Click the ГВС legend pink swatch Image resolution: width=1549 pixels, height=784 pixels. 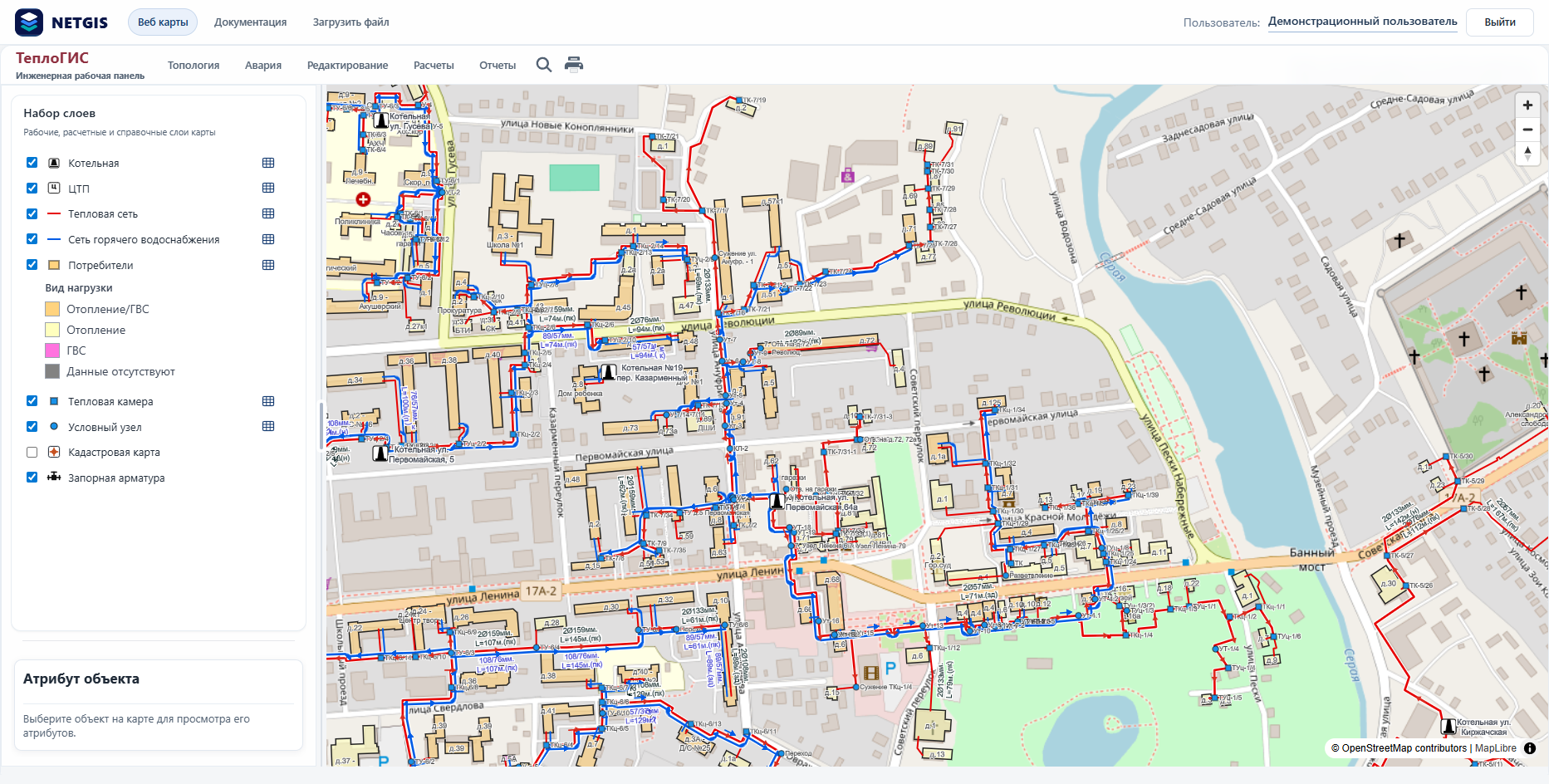[52, 350]
